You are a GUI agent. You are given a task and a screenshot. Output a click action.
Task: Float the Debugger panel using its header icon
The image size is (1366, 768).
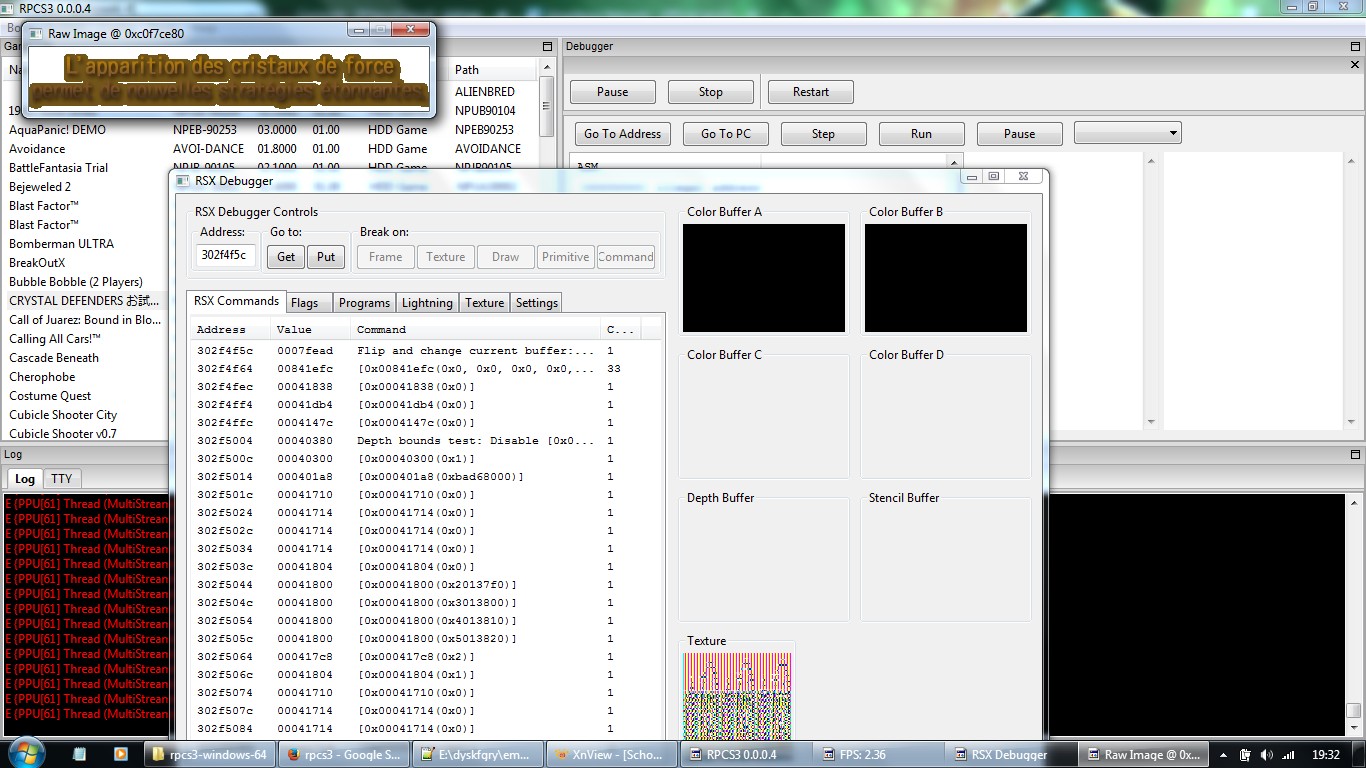click(x=1355, y=46)
